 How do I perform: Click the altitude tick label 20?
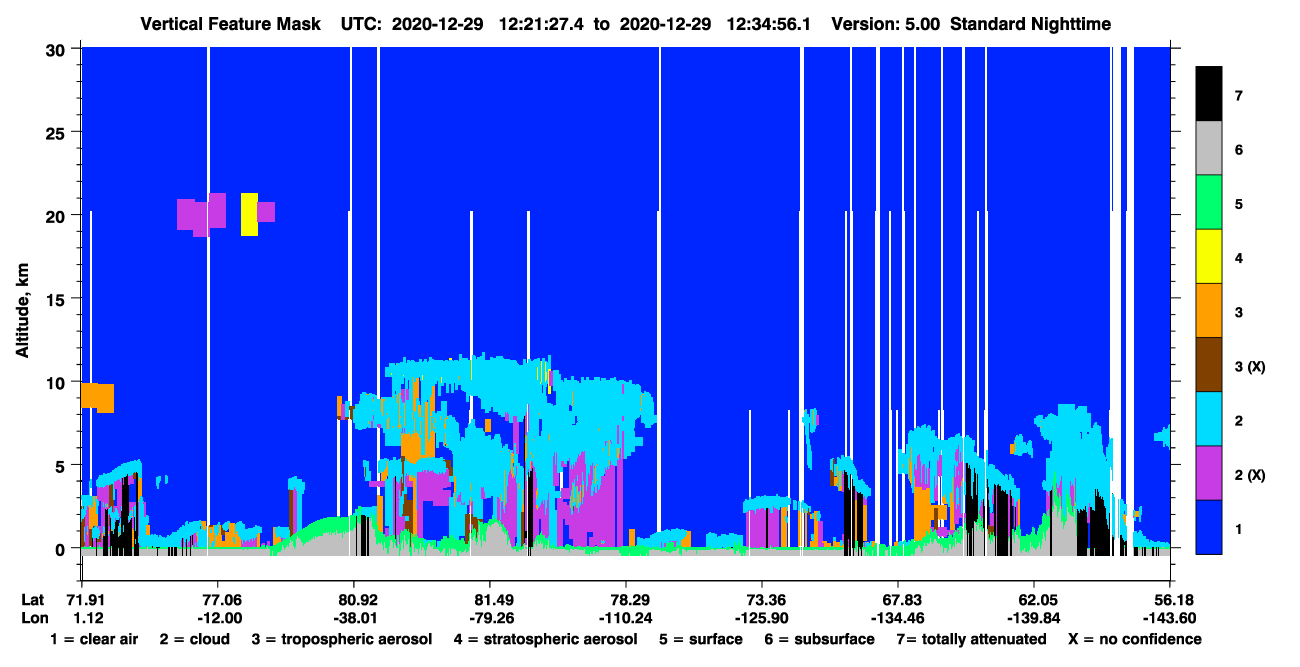coord(58,215)
